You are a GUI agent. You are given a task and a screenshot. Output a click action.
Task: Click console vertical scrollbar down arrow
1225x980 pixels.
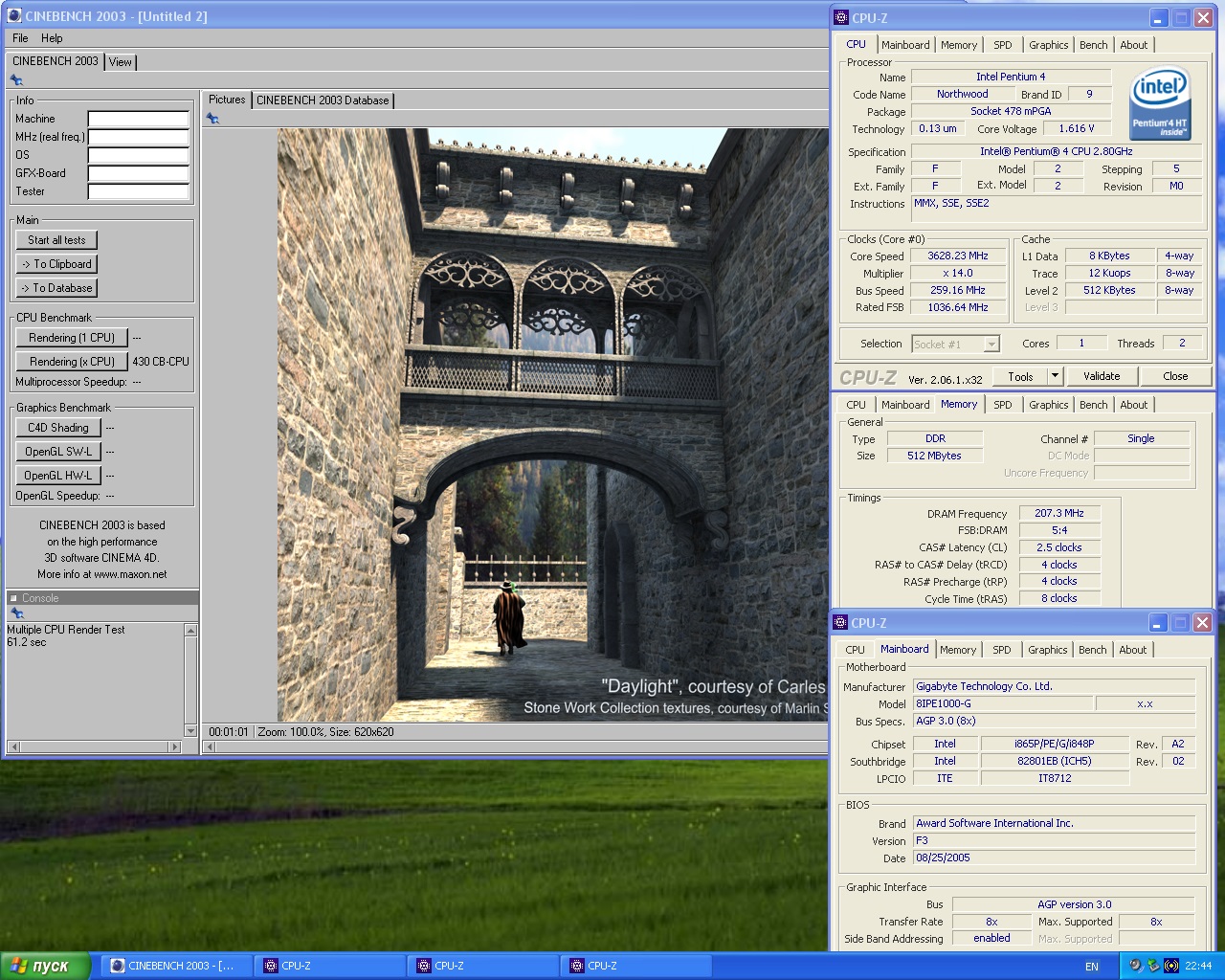pyautogui.click(x=190, y=731)
